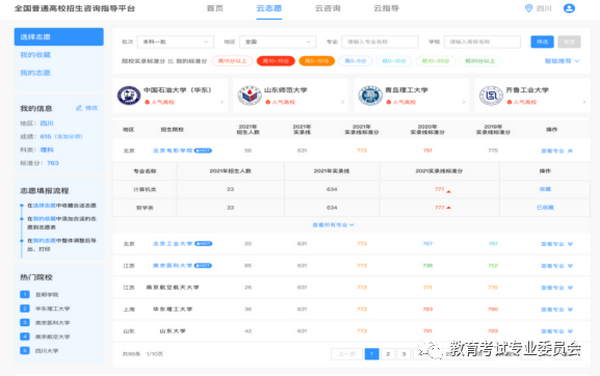
Task: Click the 青岛理工大学 school logo
Action: [370, 96]
